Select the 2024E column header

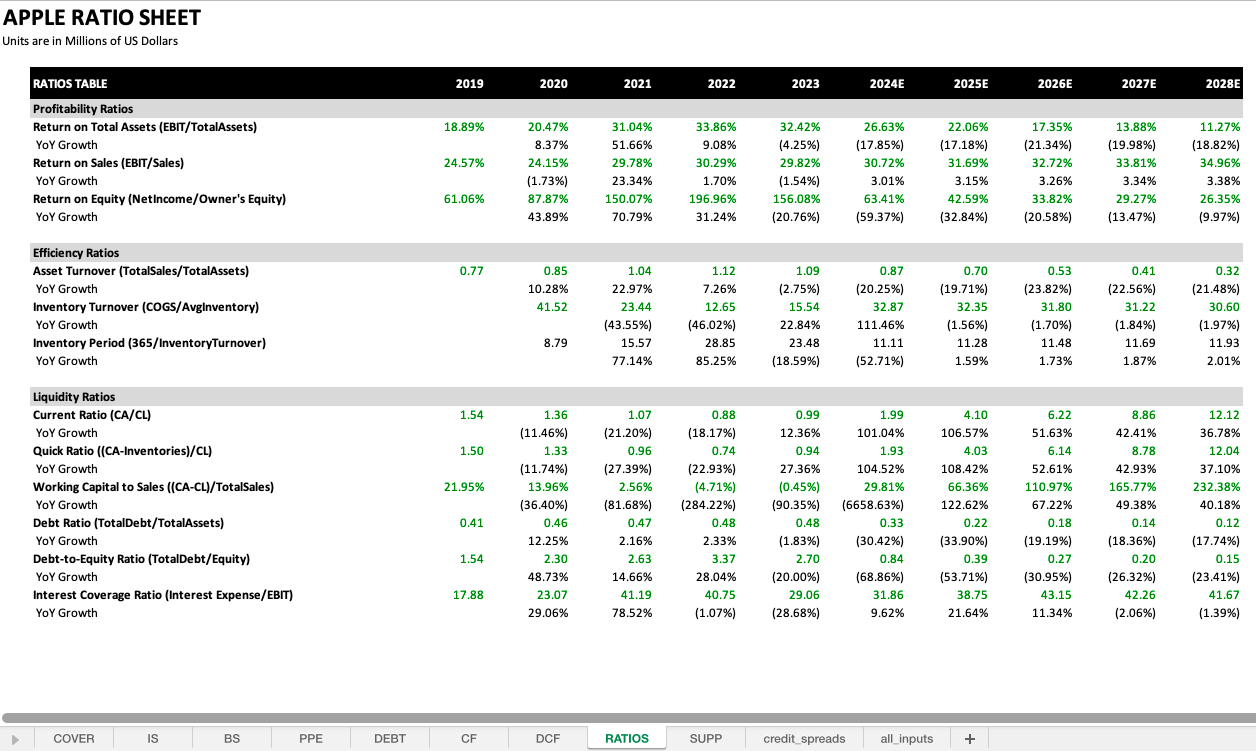pos(886,84)
